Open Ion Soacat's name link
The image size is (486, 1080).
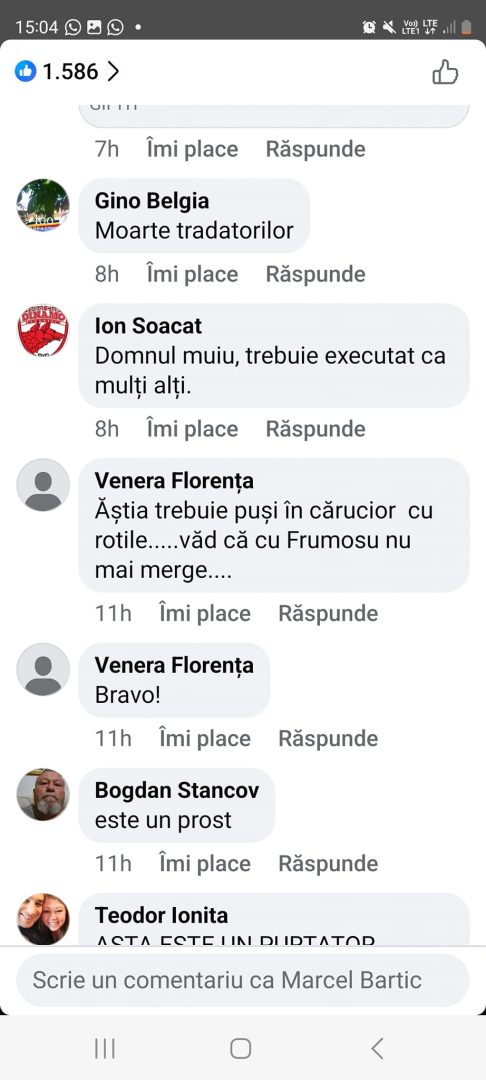[149, 326]
